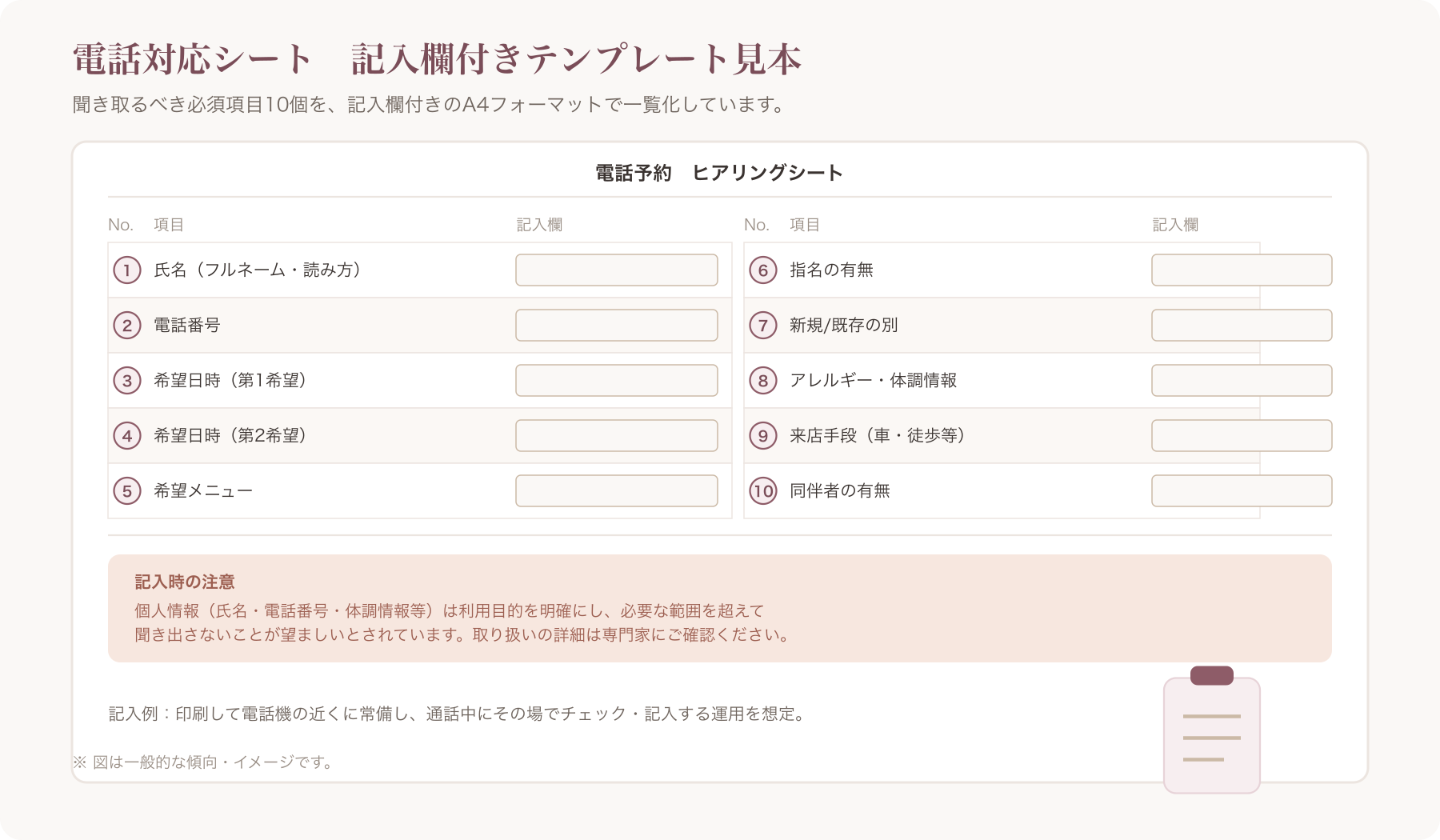Image resolution: width=1440 pixels, height=840 pixels.
Task: Click the circled number 6 badge
Action: coord(763,270)
